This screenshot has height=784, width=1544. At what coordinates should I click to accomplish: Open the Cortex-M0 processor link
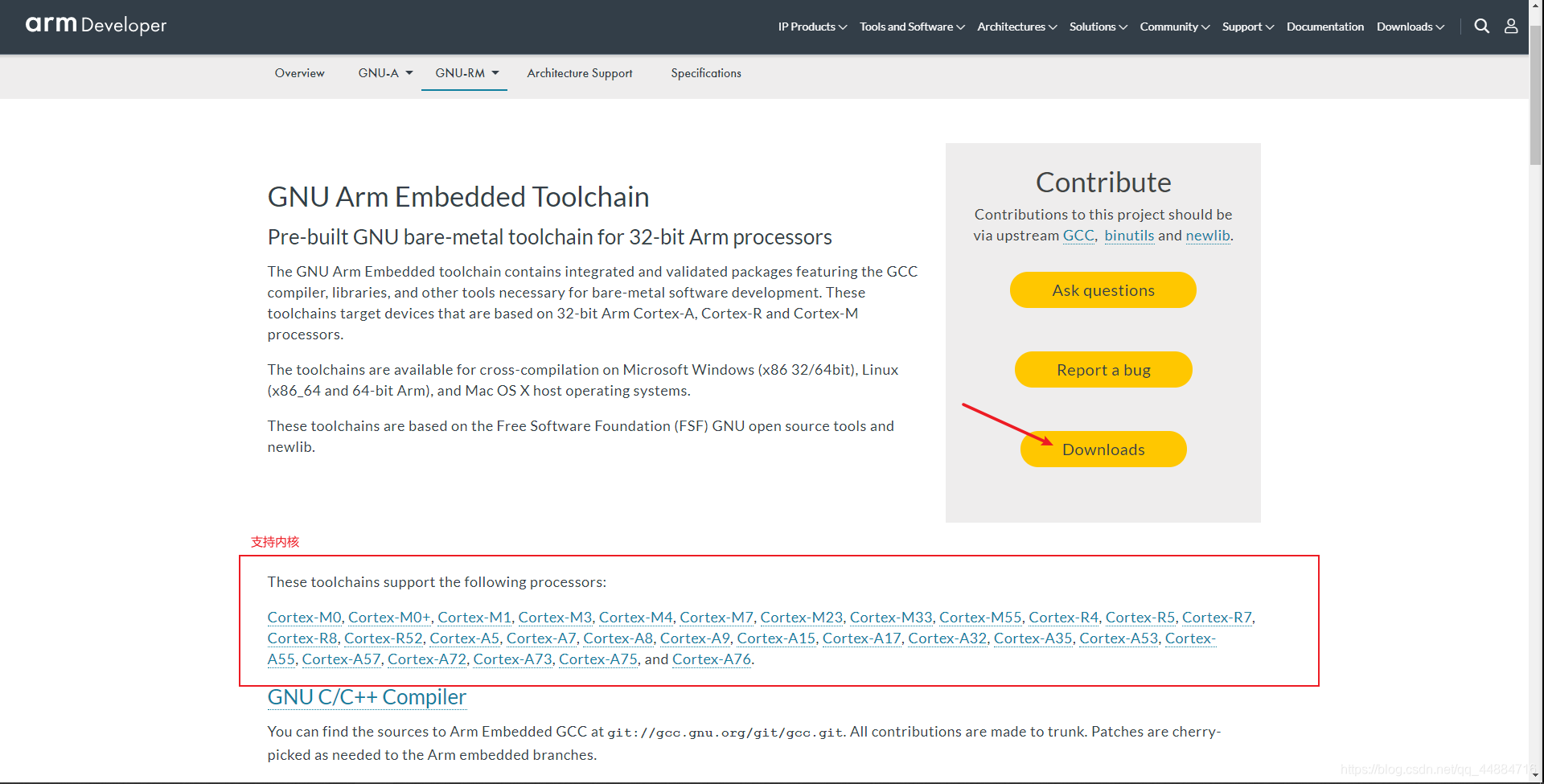(305, 618)
